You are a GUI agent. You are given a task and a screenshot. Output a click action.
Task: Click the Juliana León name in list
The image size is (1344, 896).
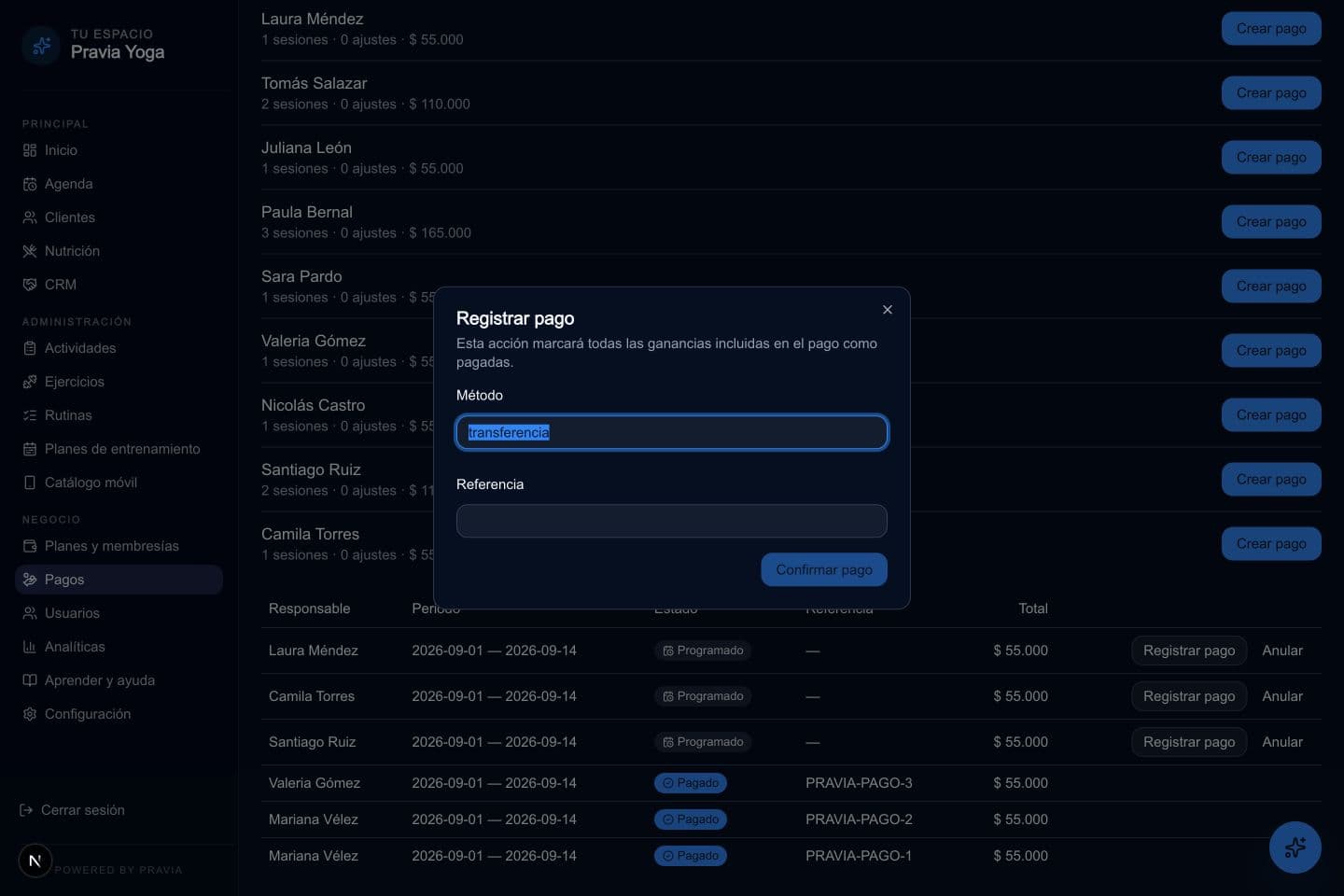306,147
